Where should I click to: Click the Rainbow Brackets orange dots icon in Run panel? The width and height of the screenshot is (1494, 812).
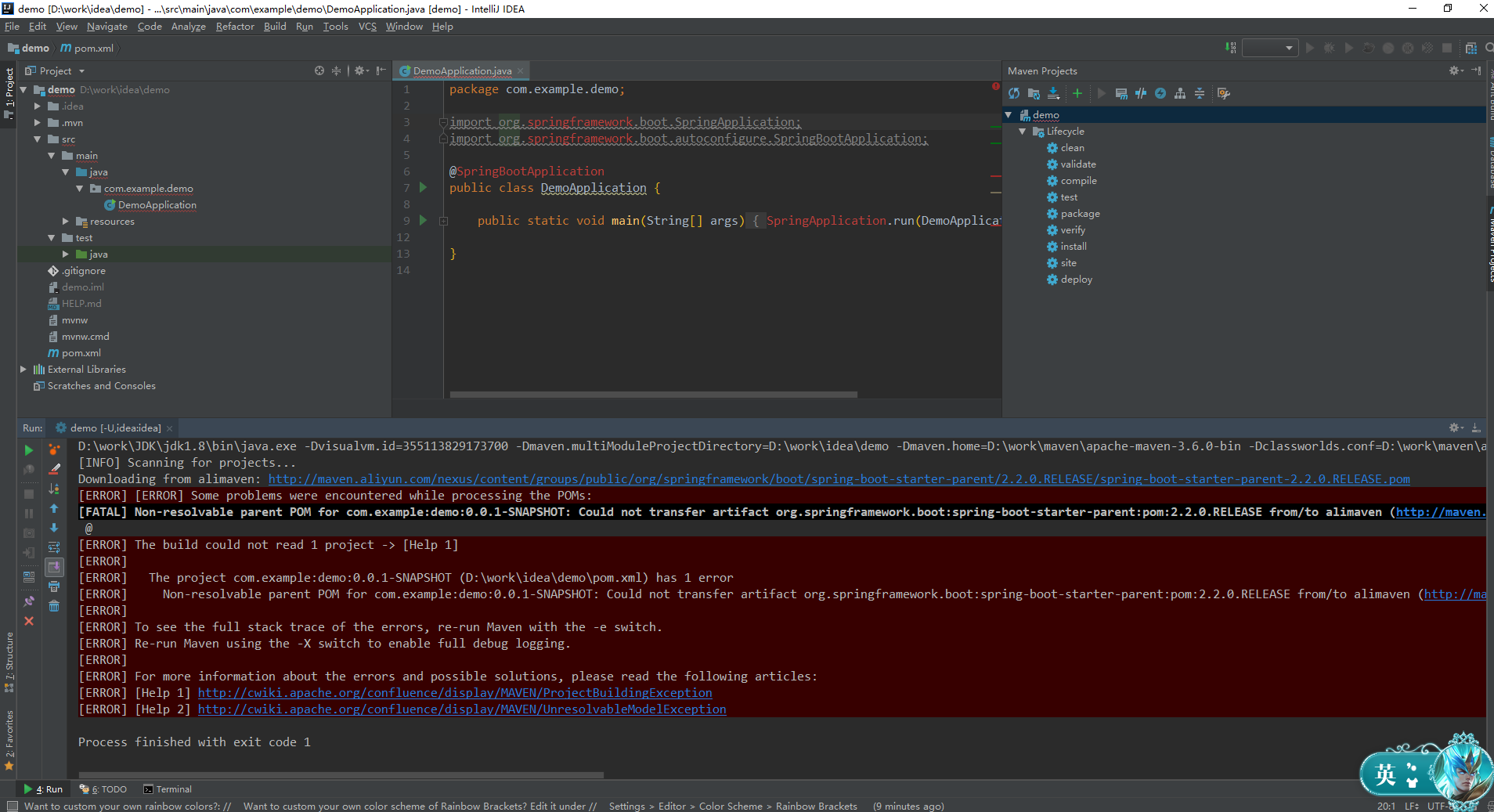(x=54, y=449)
